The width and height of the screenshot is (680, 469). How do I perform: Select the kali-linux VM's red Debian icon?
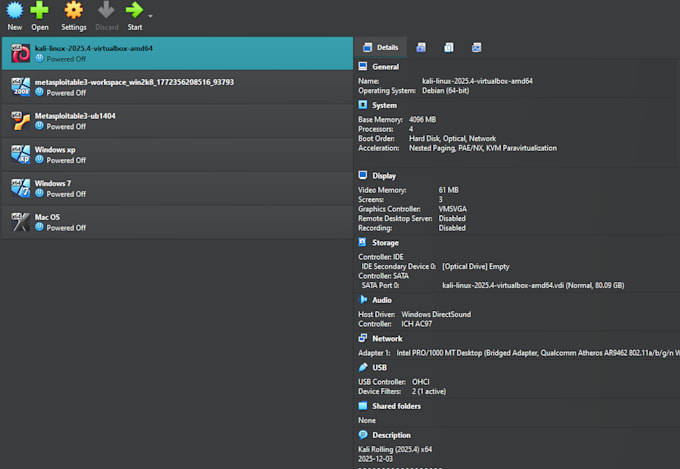pos(20,53)
